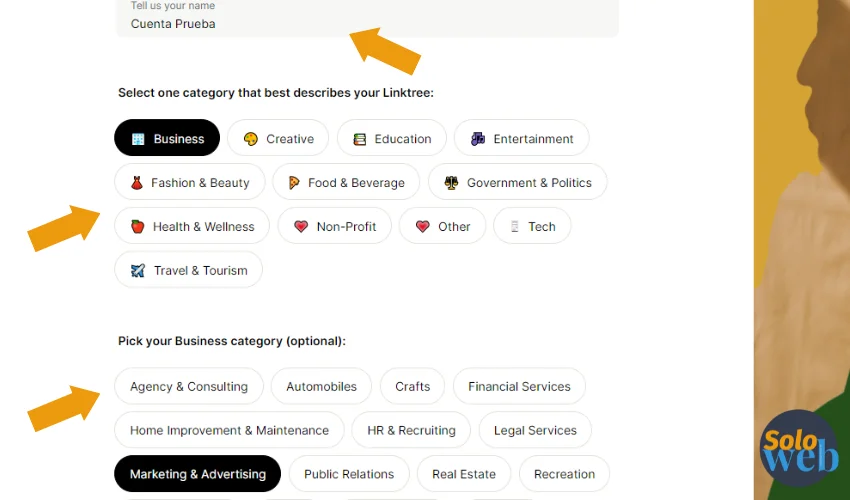Select the Creative palette icon
850x500 pixels.
point(250,139)
